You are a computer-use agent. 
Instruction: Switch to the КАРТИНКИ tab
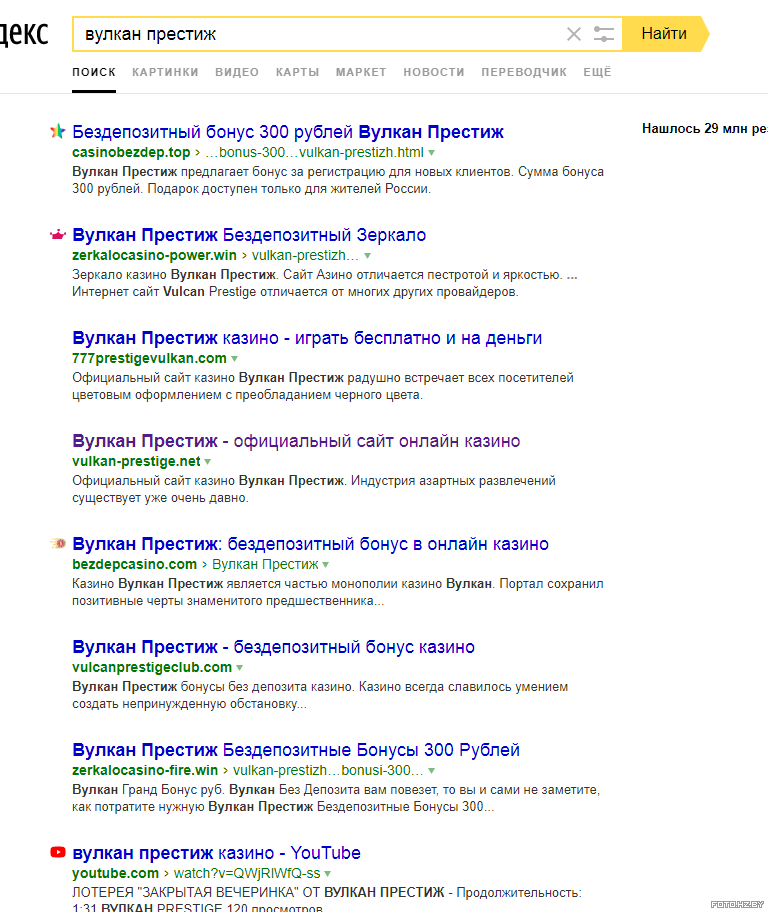tap(165, 72)
